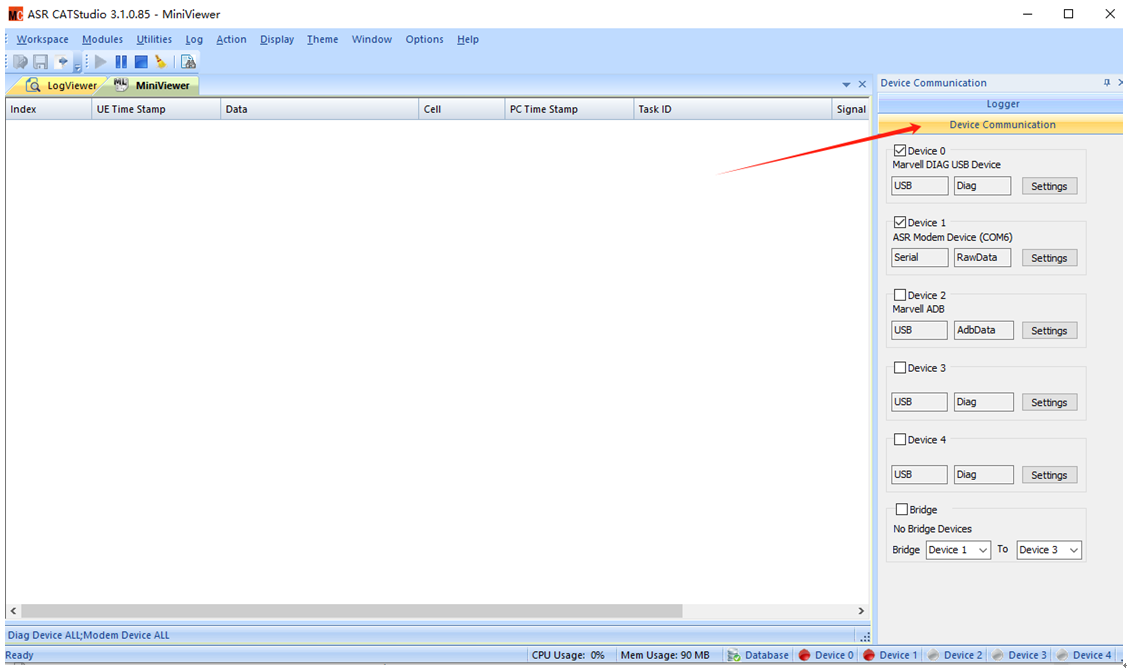The width and height of the screenshot is (1127, 668).
Task: Click the open workspace toolbar icon
Action: pyautogui.click(x=20, y=62)
